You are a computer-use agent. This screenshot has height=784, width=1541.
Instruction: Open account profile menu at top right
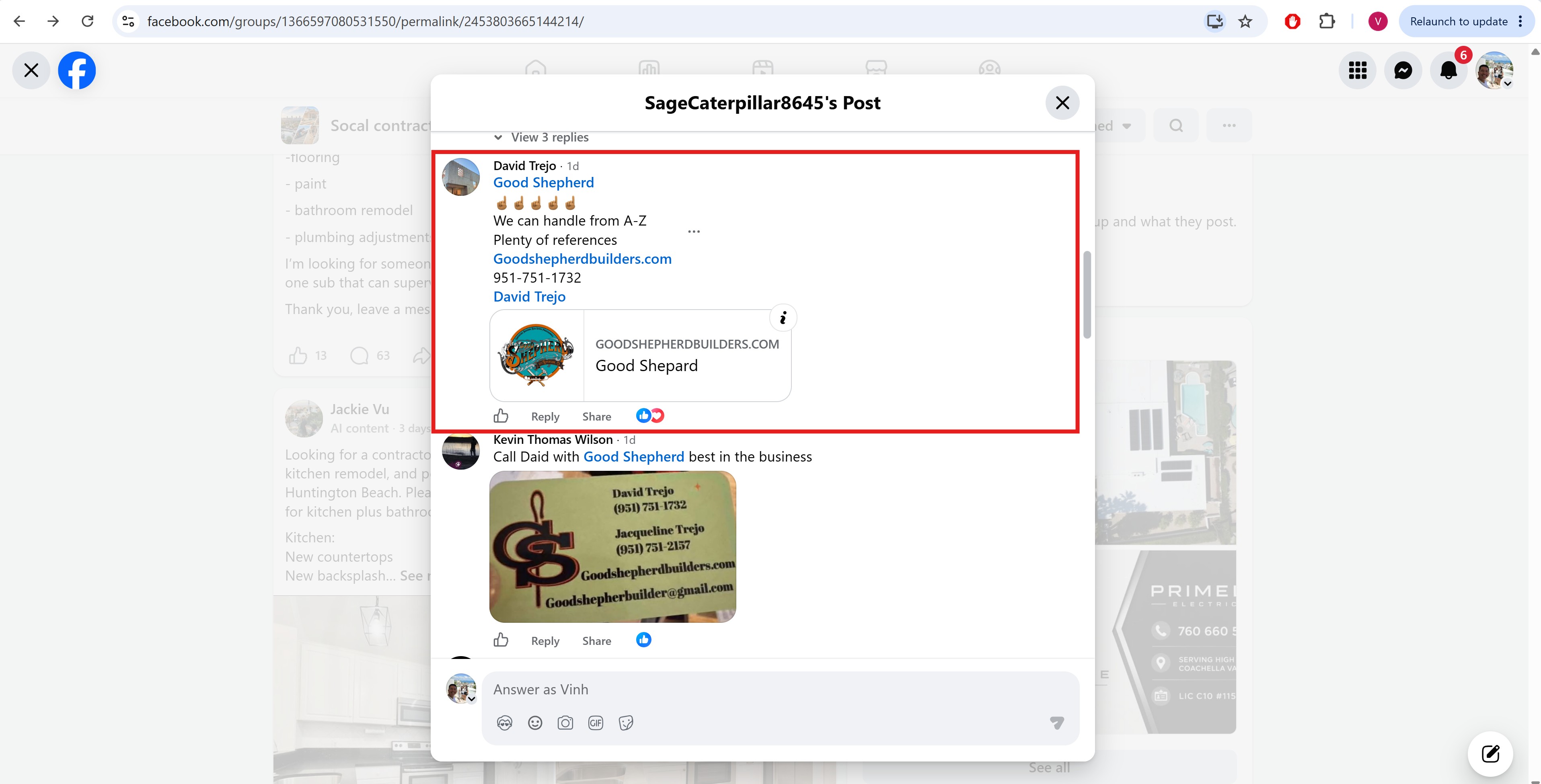[x=1494, y=71]
